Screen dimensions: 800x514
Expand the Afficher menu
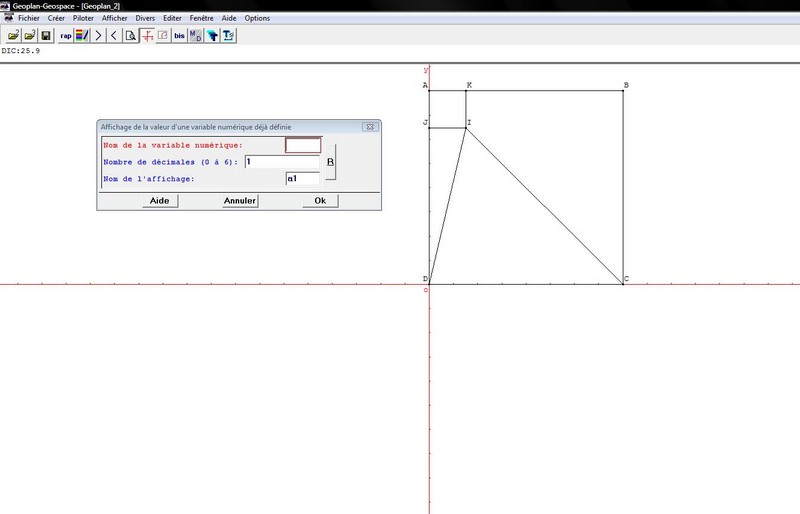tap(115, 18)
